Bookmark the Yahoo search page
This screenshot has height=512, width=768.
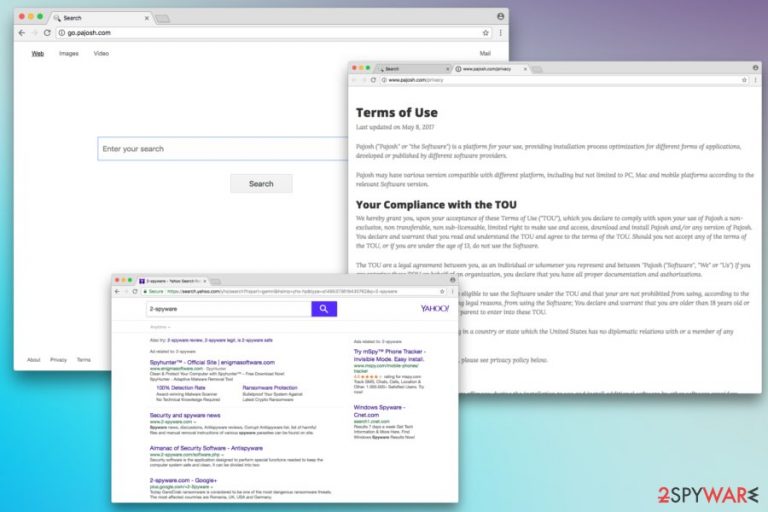click(x=442, y=292)
